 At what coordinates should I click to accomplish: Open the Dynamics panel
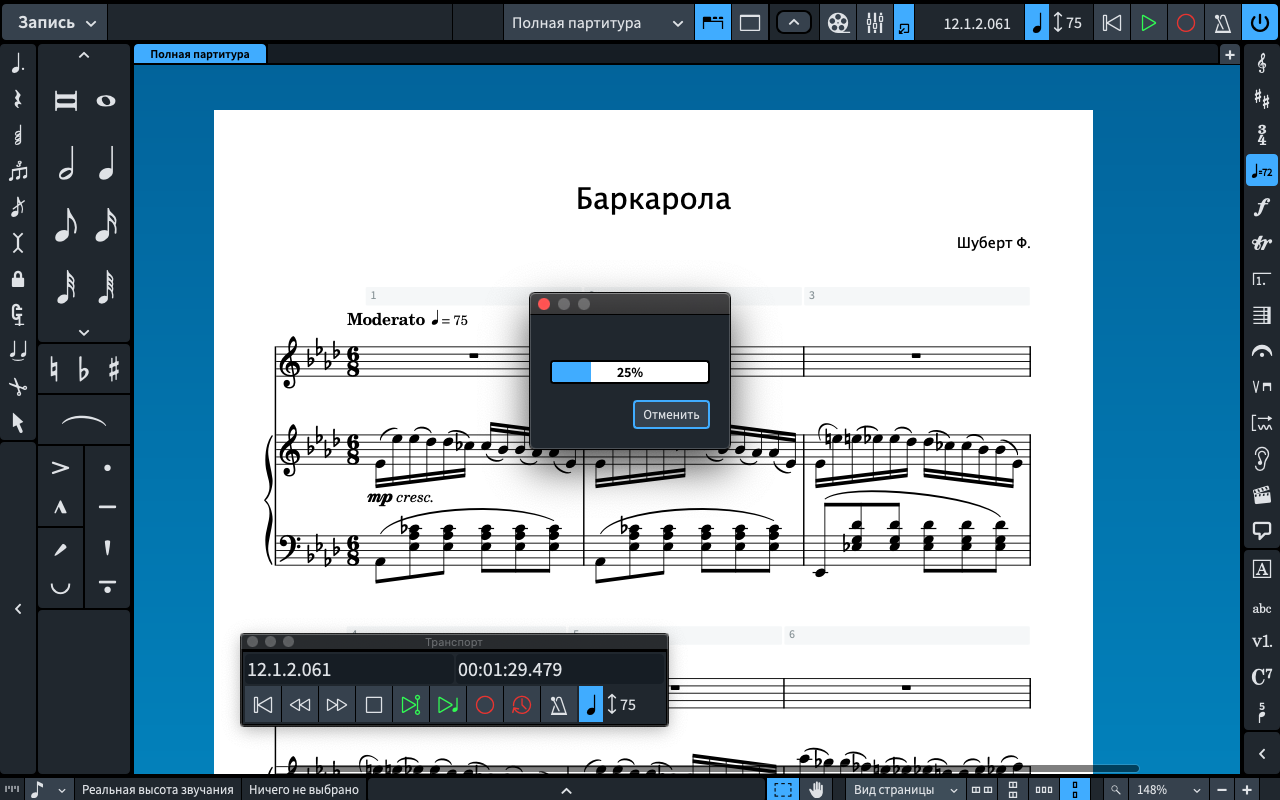[1261, 207]
